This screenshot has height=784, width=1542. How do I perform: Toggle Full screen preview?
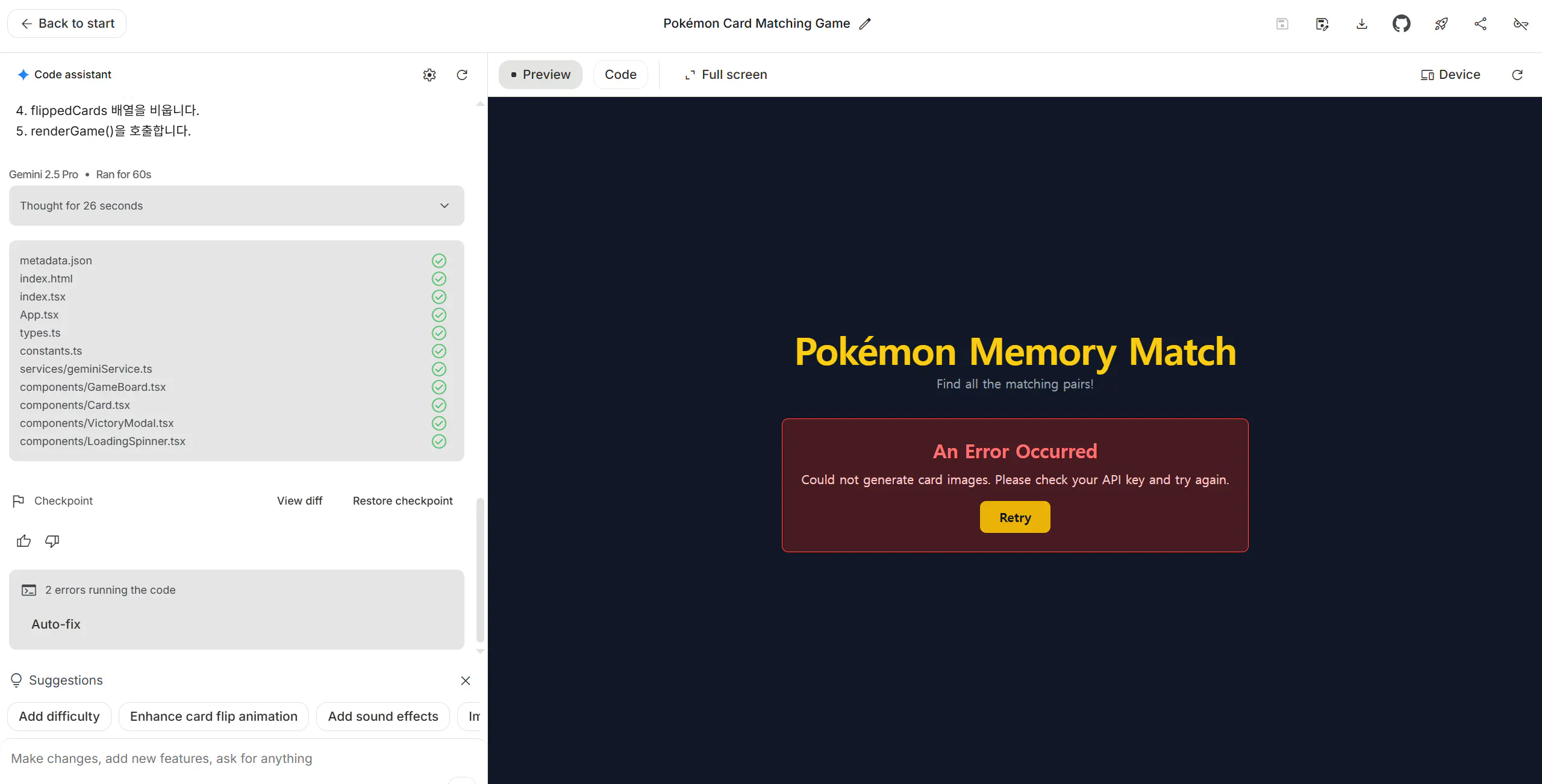[726, 75]
